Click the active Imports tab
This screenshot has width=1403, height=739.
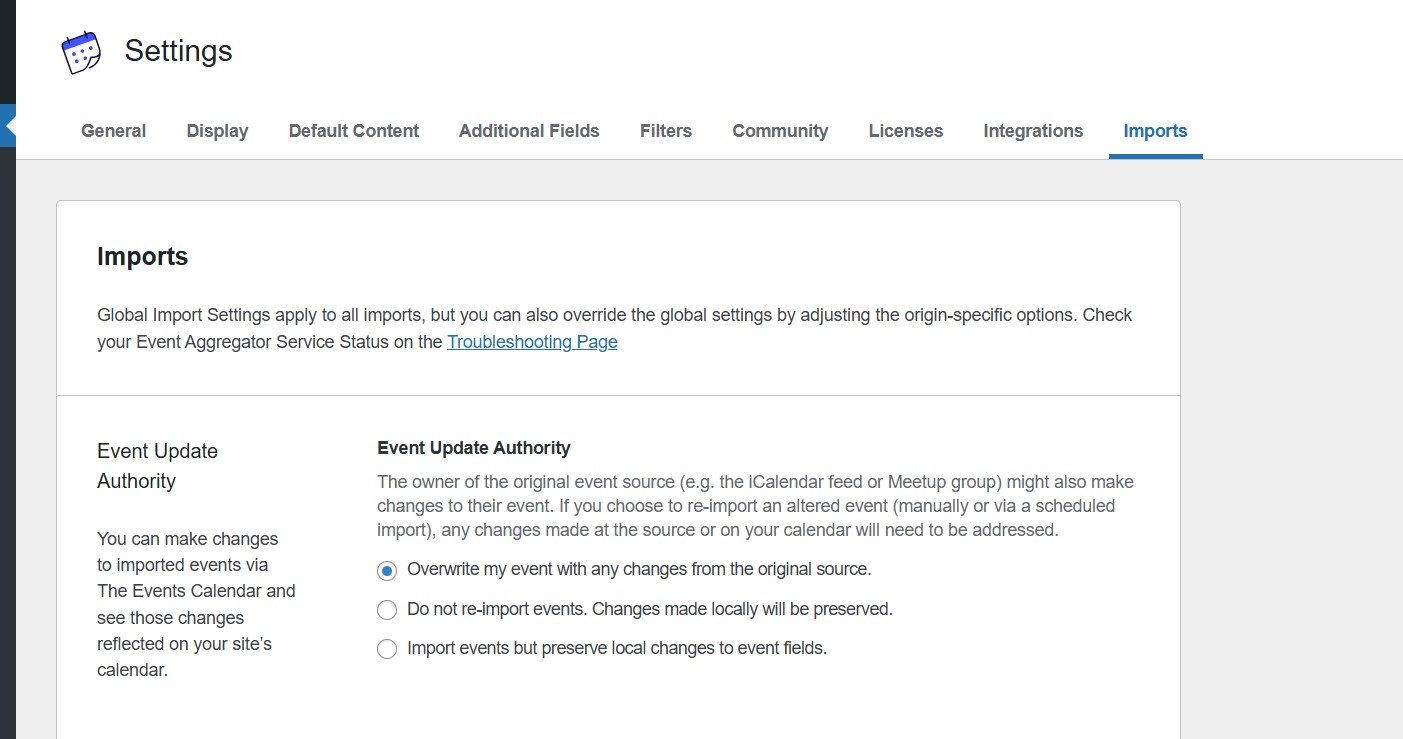point(1155,131)
